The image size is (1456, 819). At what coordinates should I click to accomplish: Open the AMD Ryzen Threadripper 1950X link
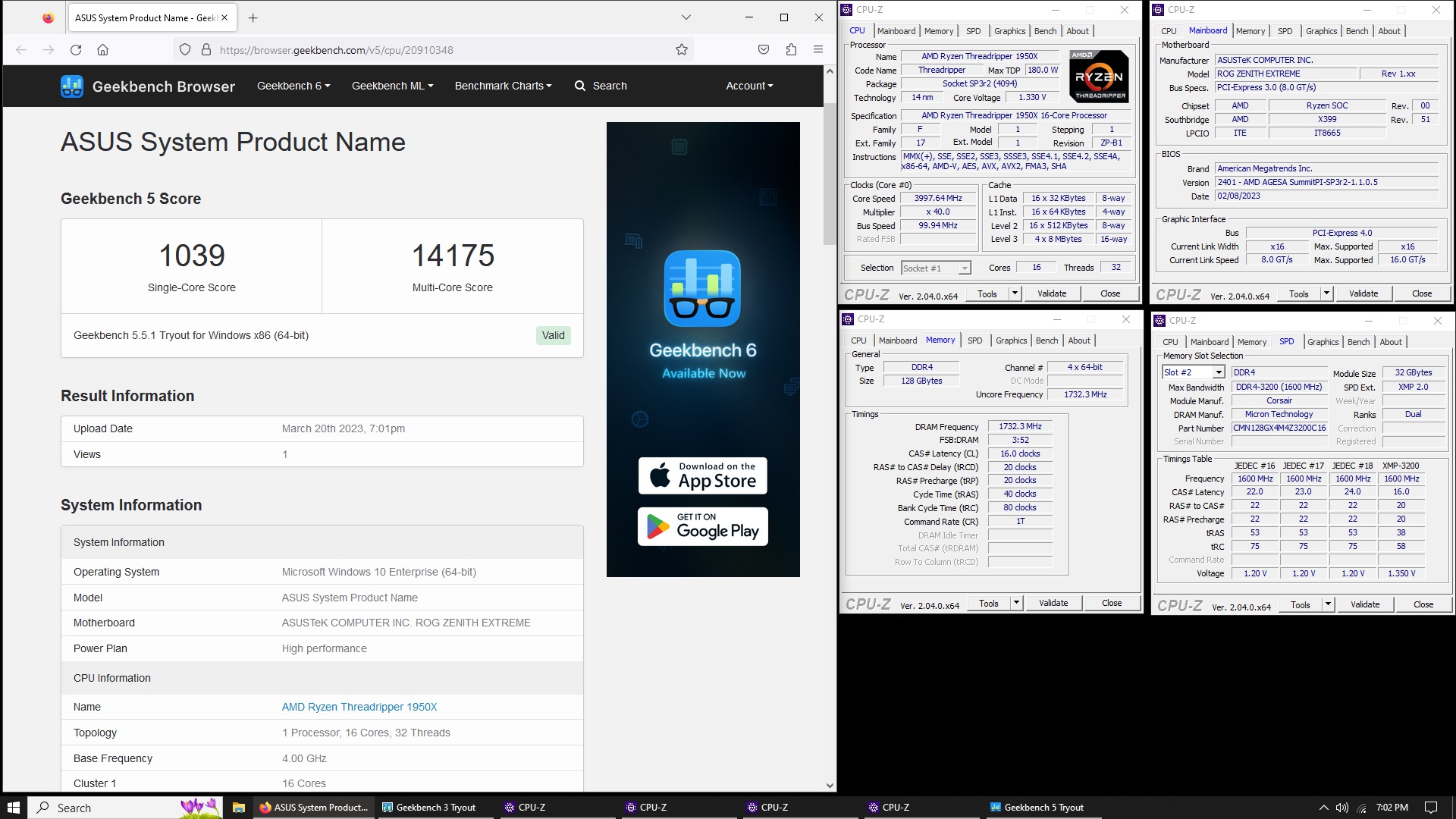359,707
